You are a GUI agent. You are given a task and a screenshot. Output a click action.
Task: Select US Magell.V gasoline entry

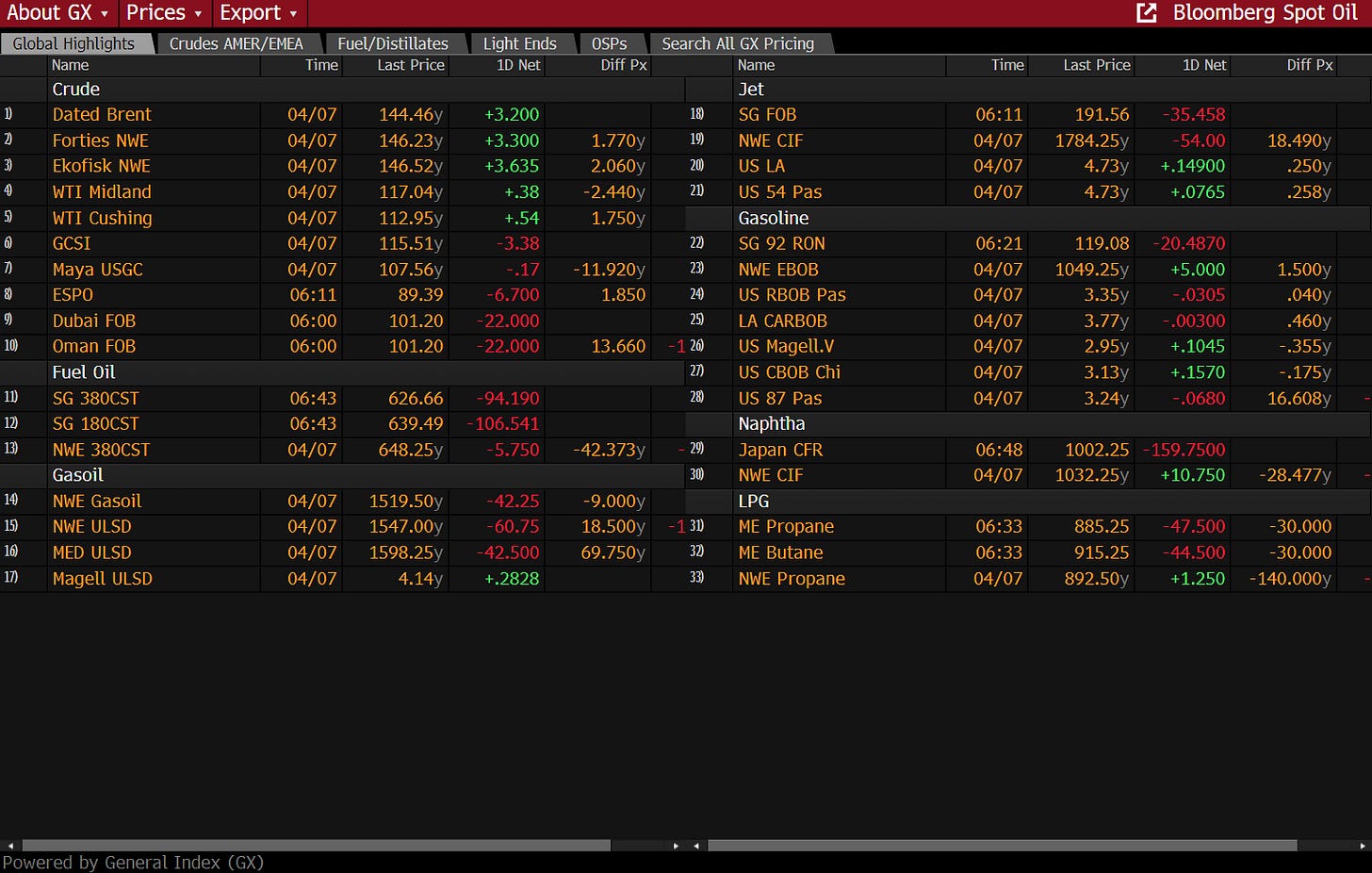pos(1029,346)
